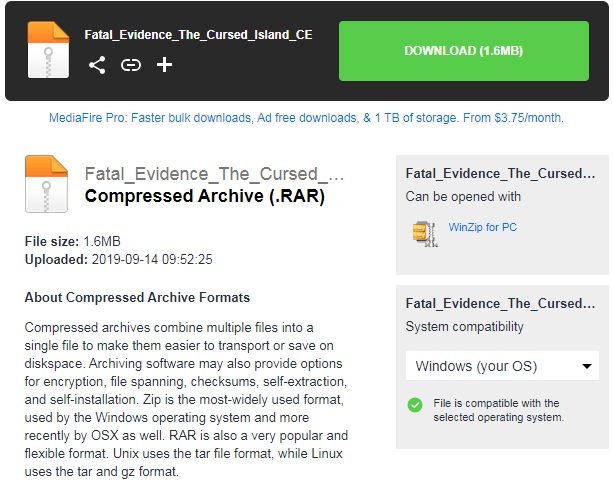
Task: Click the WinZip application icon
Action: (x=425, y=234)
